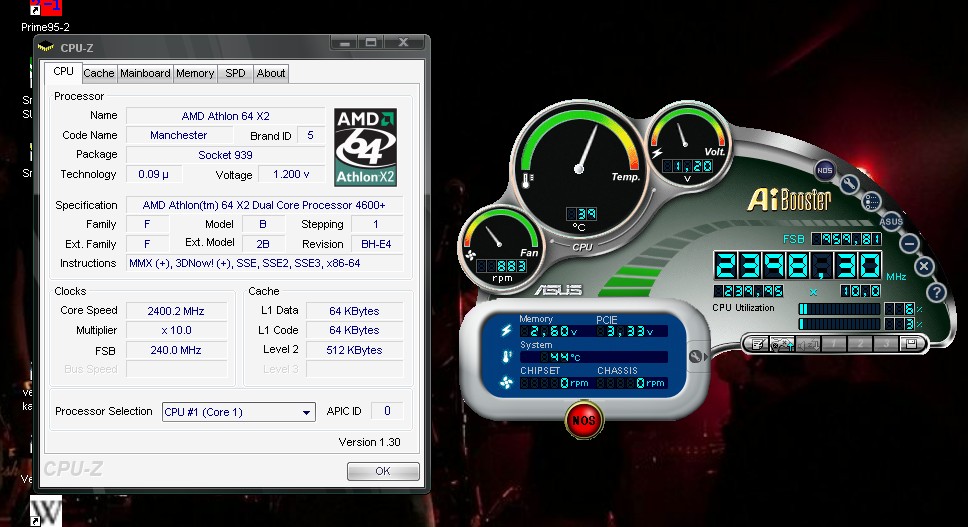This screenshot has width=968, height=527.
Task: Click the red NOS button below the monitor panel
Action: (583, 421)
